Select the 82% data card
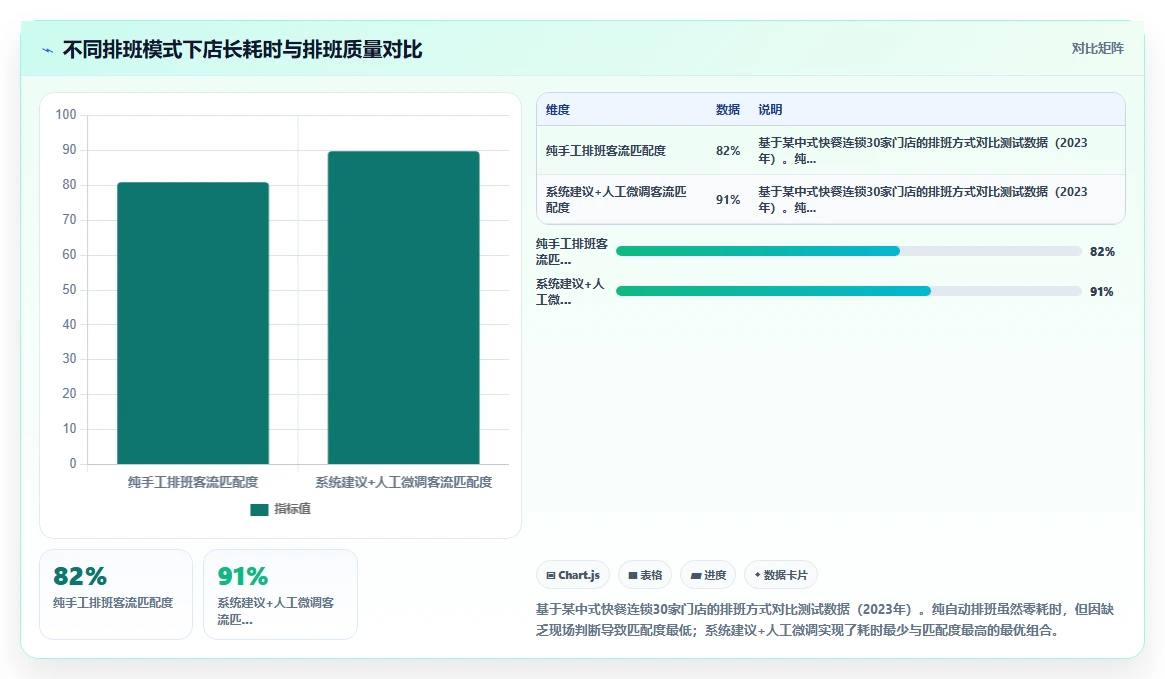1165x679 pixels. click(116, 594)
